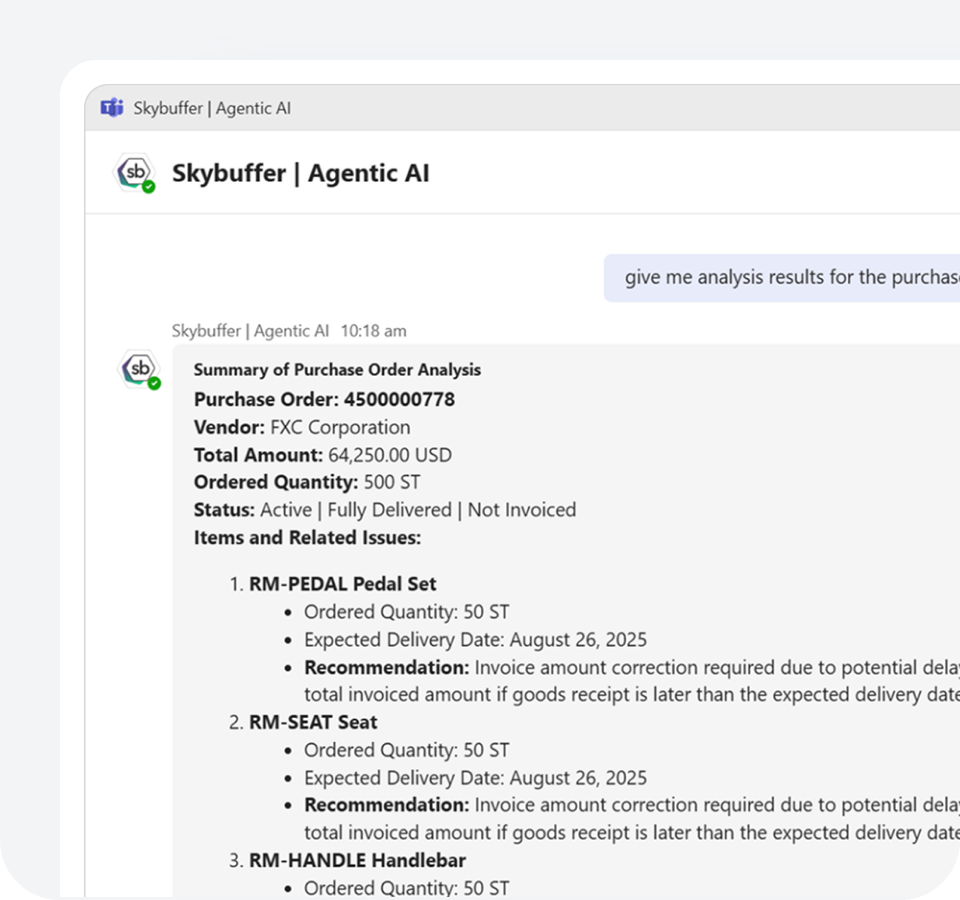Click the 10:18 am message timestamp
This screenshot has width=960, height=900.
coord(373,331)
